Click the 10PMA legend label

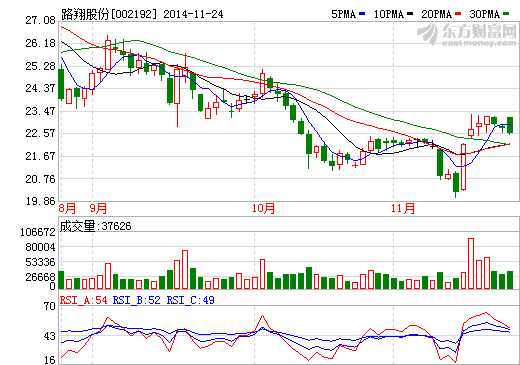click(x=389, y=14)
